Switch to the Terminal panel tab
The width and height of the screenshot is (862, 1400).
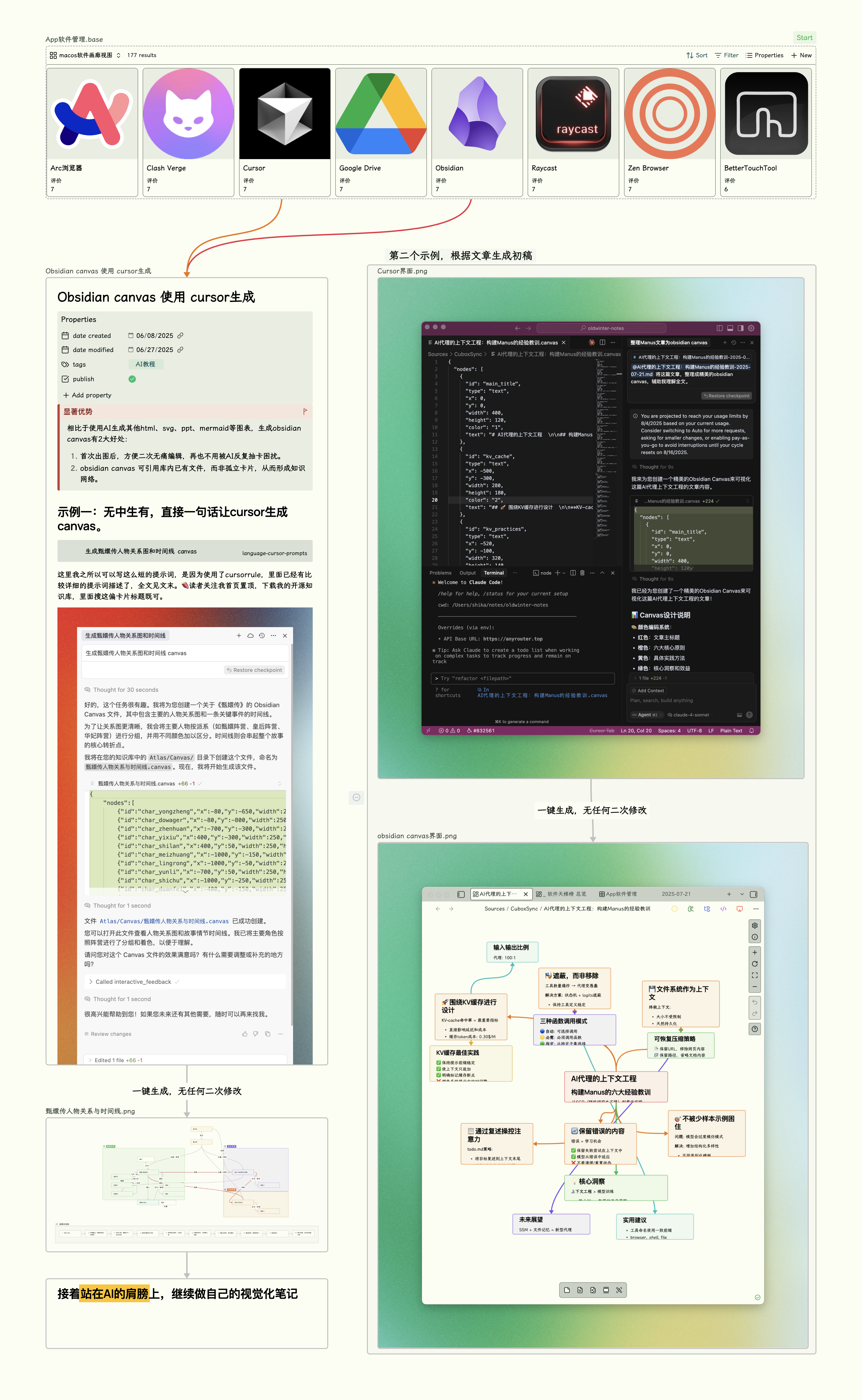(x=494, y=573)
